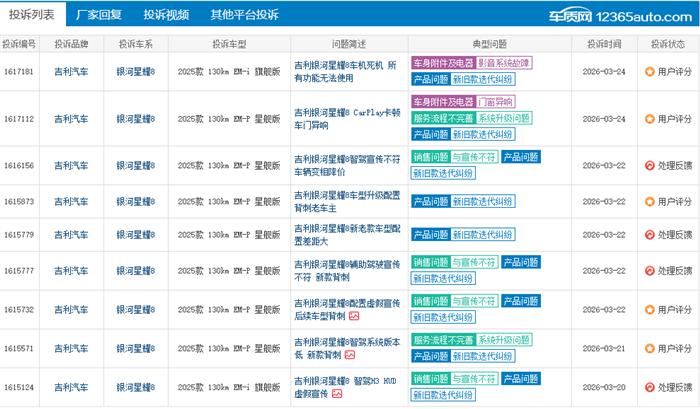Switch to the 厂家回复 tab

[x=98, y=15]
